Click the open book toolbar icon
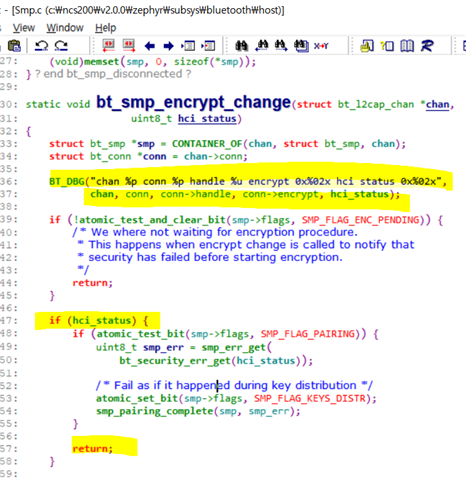466x480 pixels. click(x=407, y=46)
